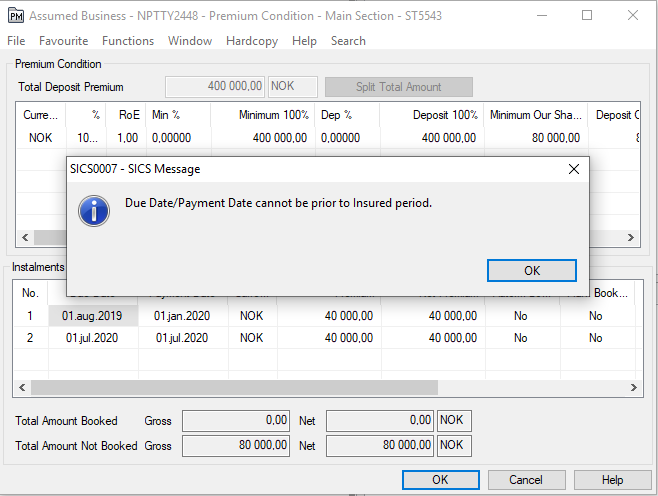Screen dimensions: 658x496
Task: Click the PM application icon in title bar
Action: [13, 16]
